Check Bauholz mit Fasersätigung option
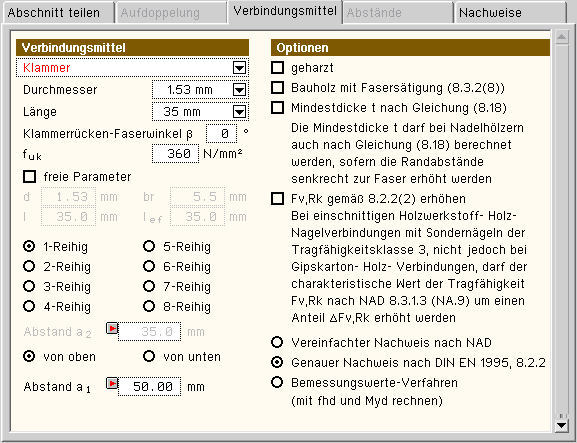 pos(277,88)
